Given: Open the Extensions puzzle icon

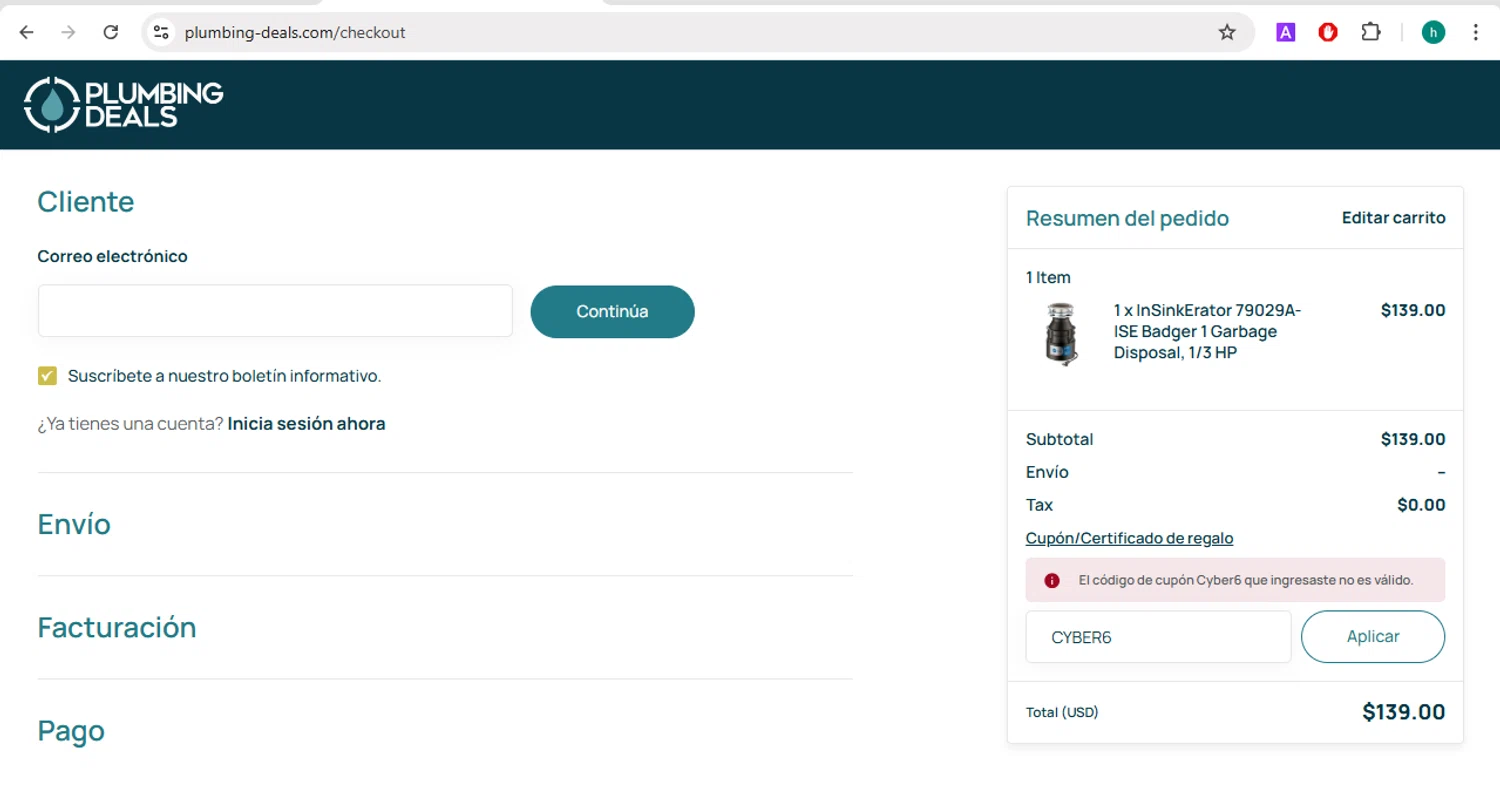Looking at the screenshot, I should pos(1370,32).
